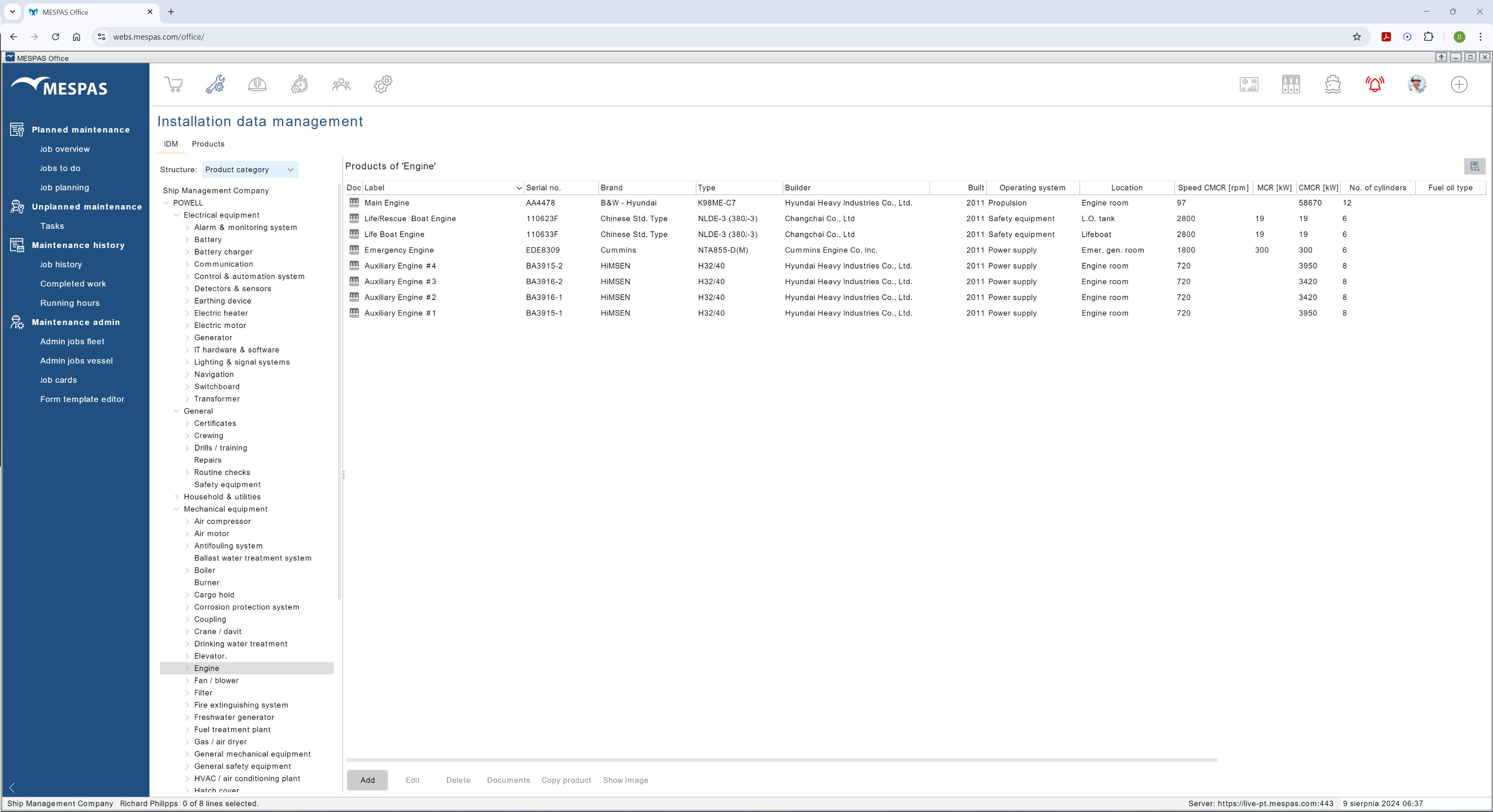This screenshot has height=812, width=1493.
Task: Open the user profile avatar
Action: [x=1417, y=85]
